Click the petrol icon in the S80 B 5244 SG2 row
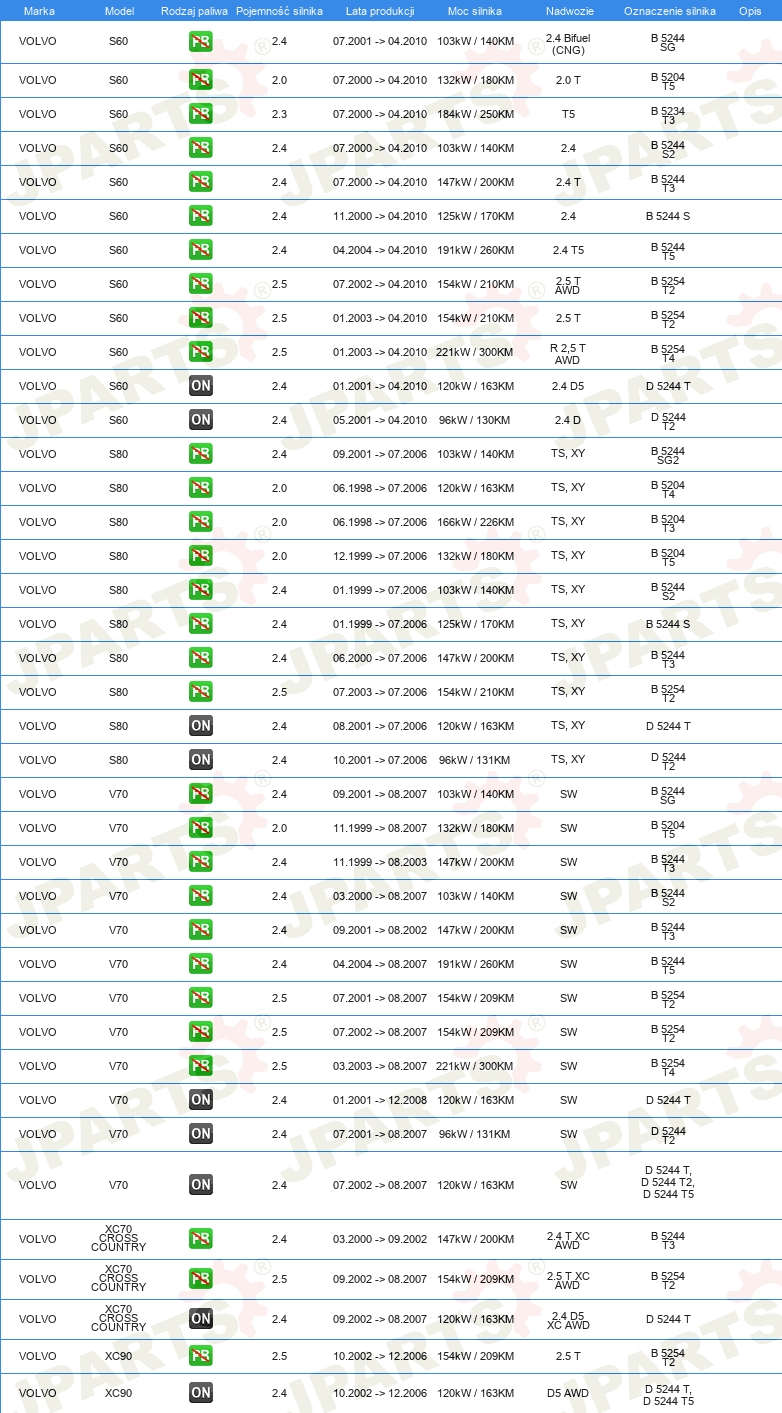 (x=201, y=454)
